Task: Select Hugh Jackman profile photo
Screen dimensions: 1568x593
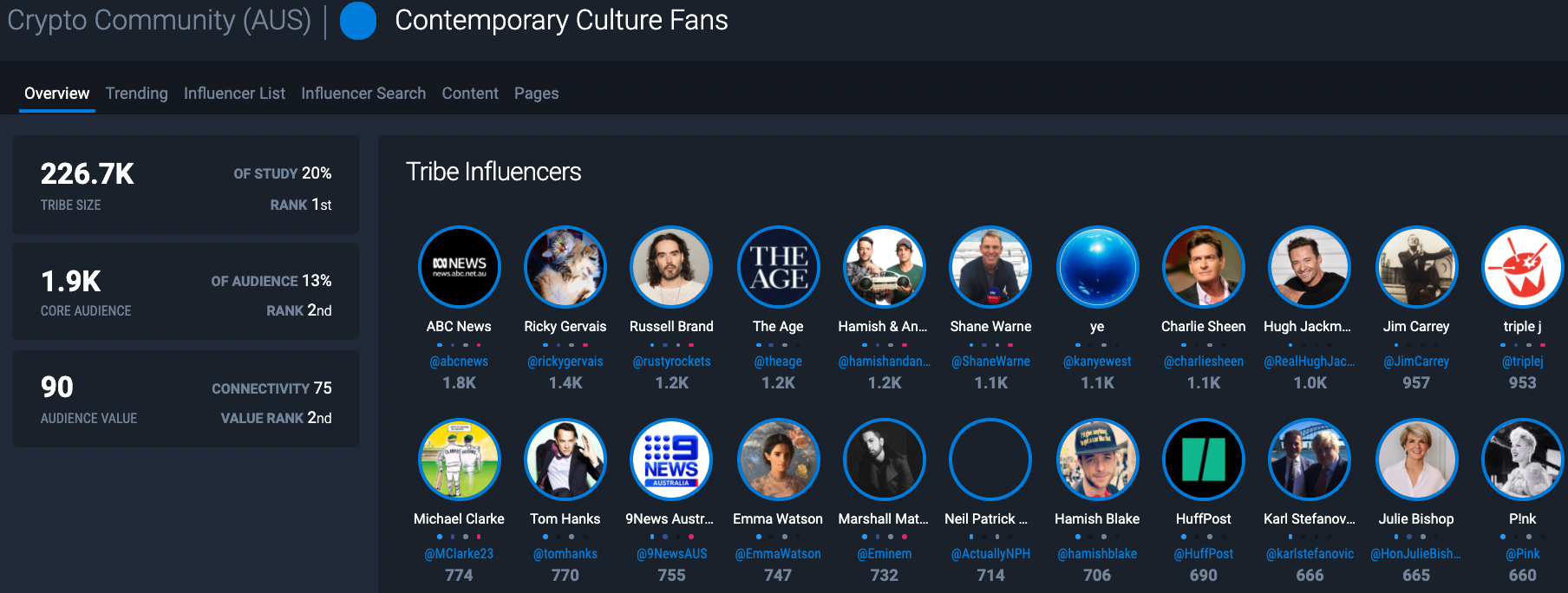Action: pyautogui.click(x=1310, y=267)
